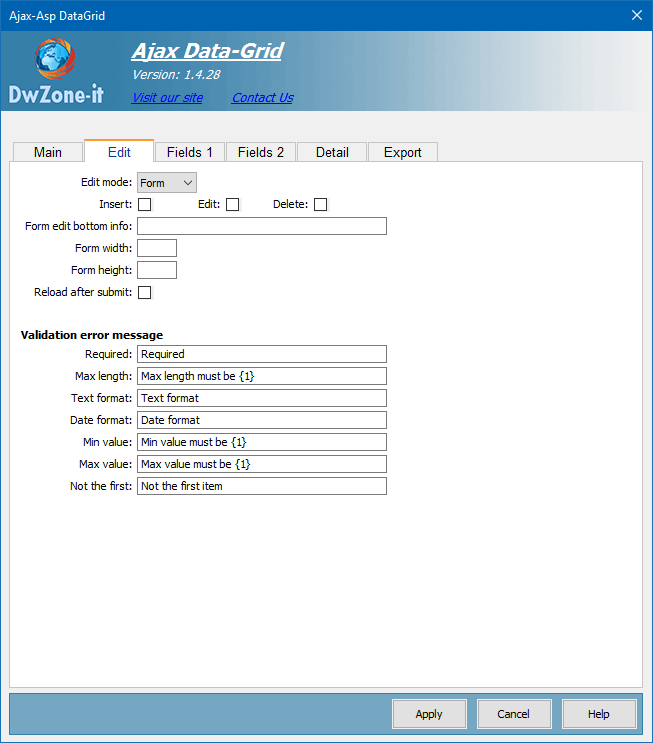The height and width of the screenshot is (743, 653).
Task: Follow the Visit our site link
Action: click(x=167, y=98)
